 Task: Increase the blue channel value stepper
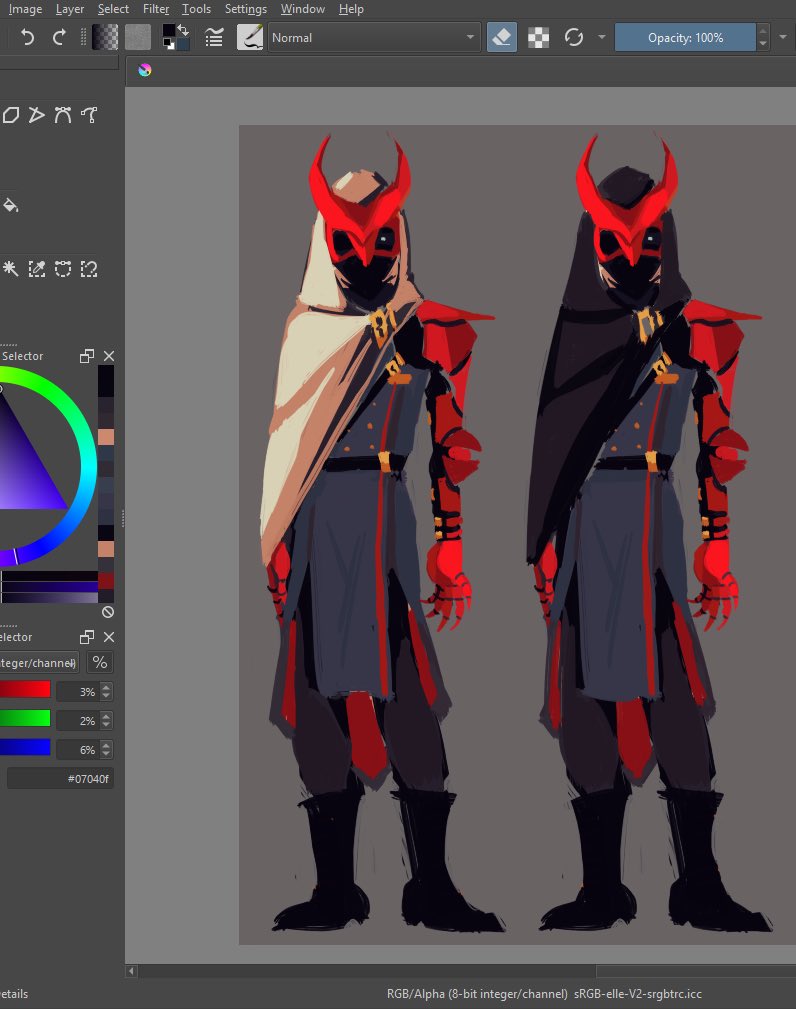point(106,745)
